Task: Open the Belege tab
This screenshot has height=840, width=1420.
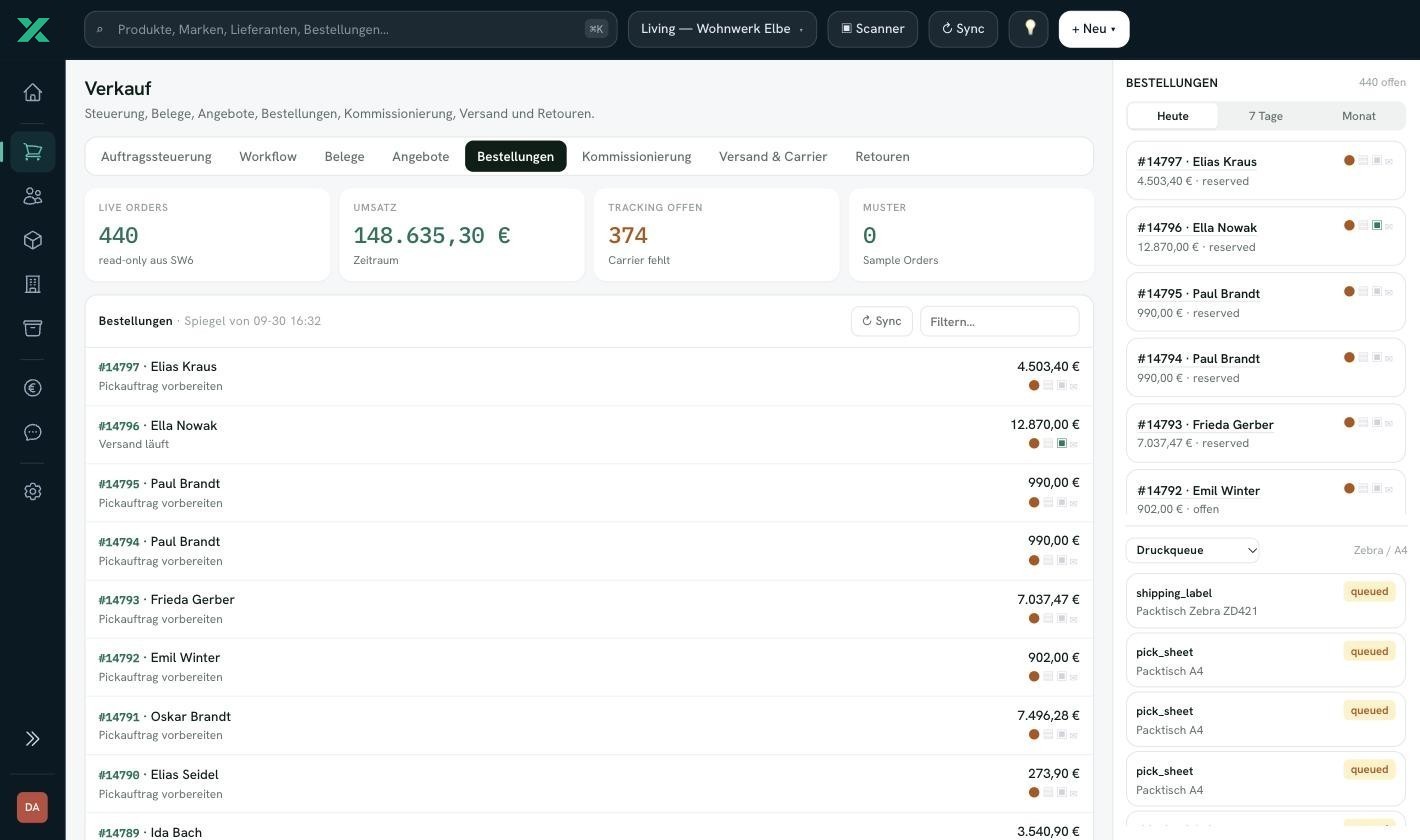Action: pyautogui.click(x=344, y=156)
